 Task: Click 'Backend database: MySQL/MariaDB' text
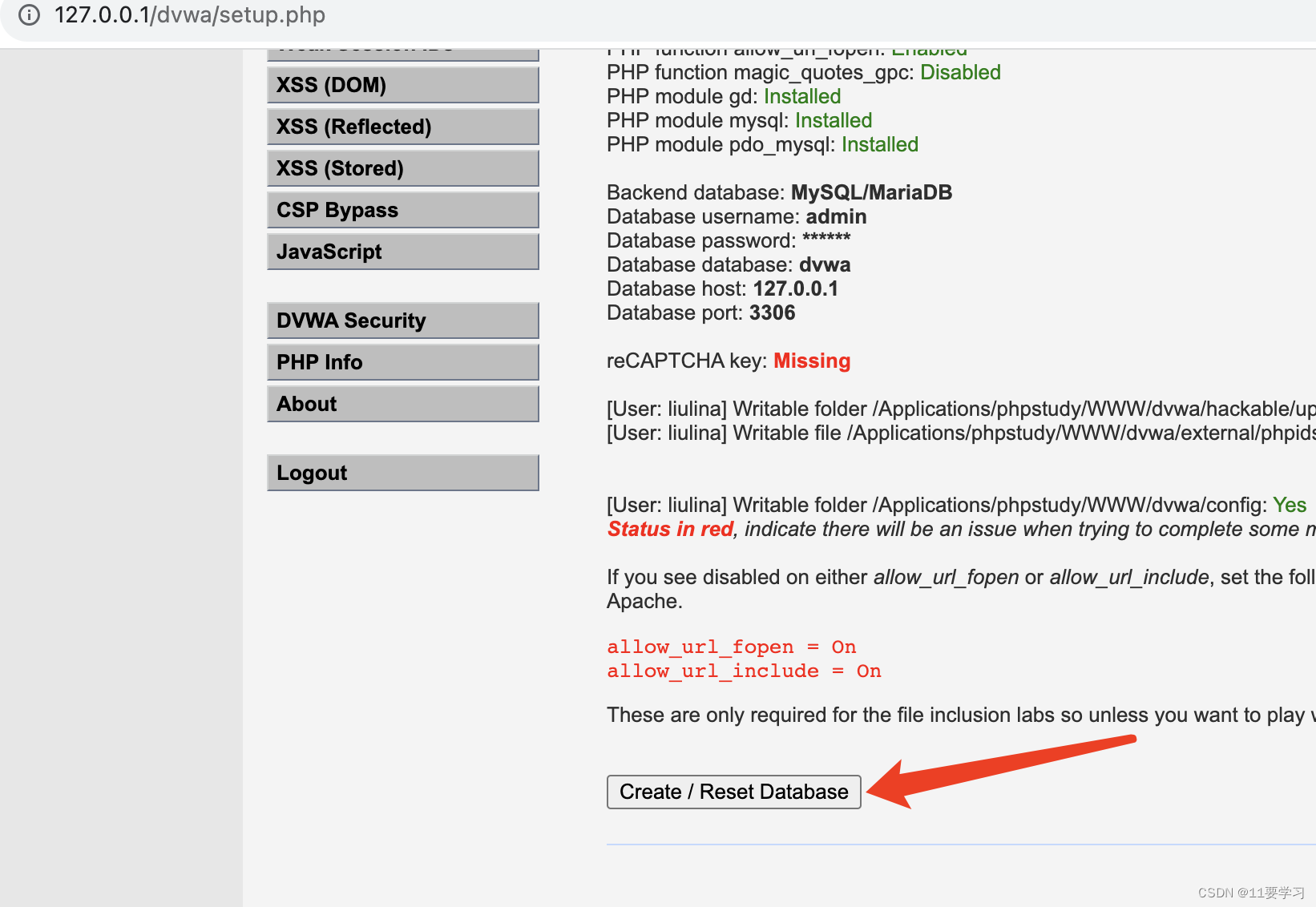tap(779, 192)
